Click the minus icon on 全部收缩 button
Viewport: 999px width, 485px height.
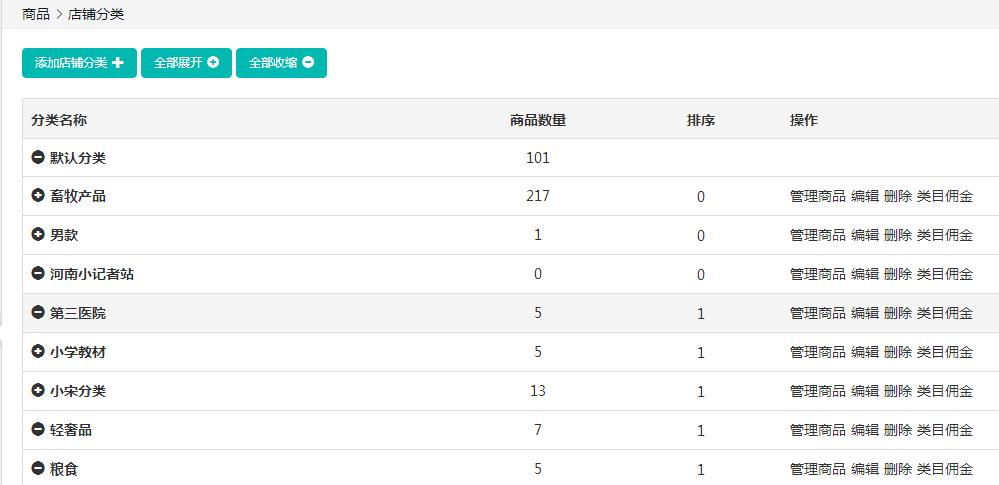click(308, 63)
